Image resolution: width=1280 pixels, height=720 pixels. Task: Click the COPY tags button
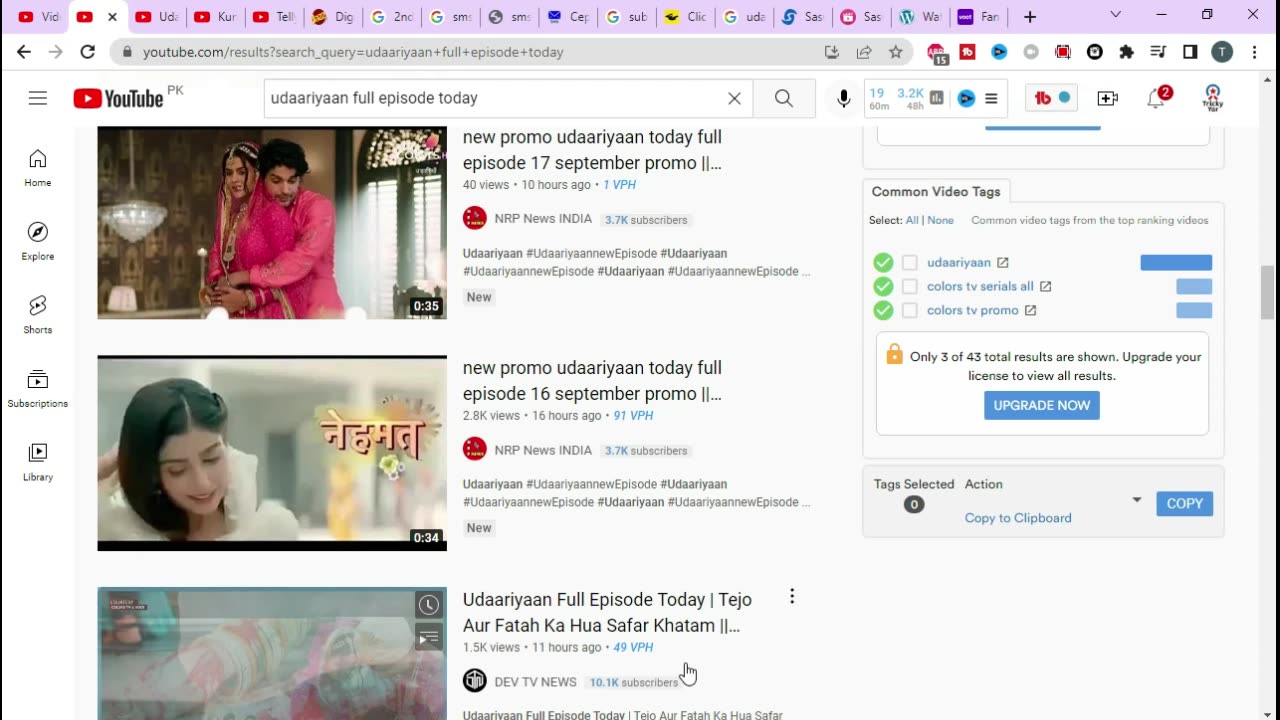1185,504
